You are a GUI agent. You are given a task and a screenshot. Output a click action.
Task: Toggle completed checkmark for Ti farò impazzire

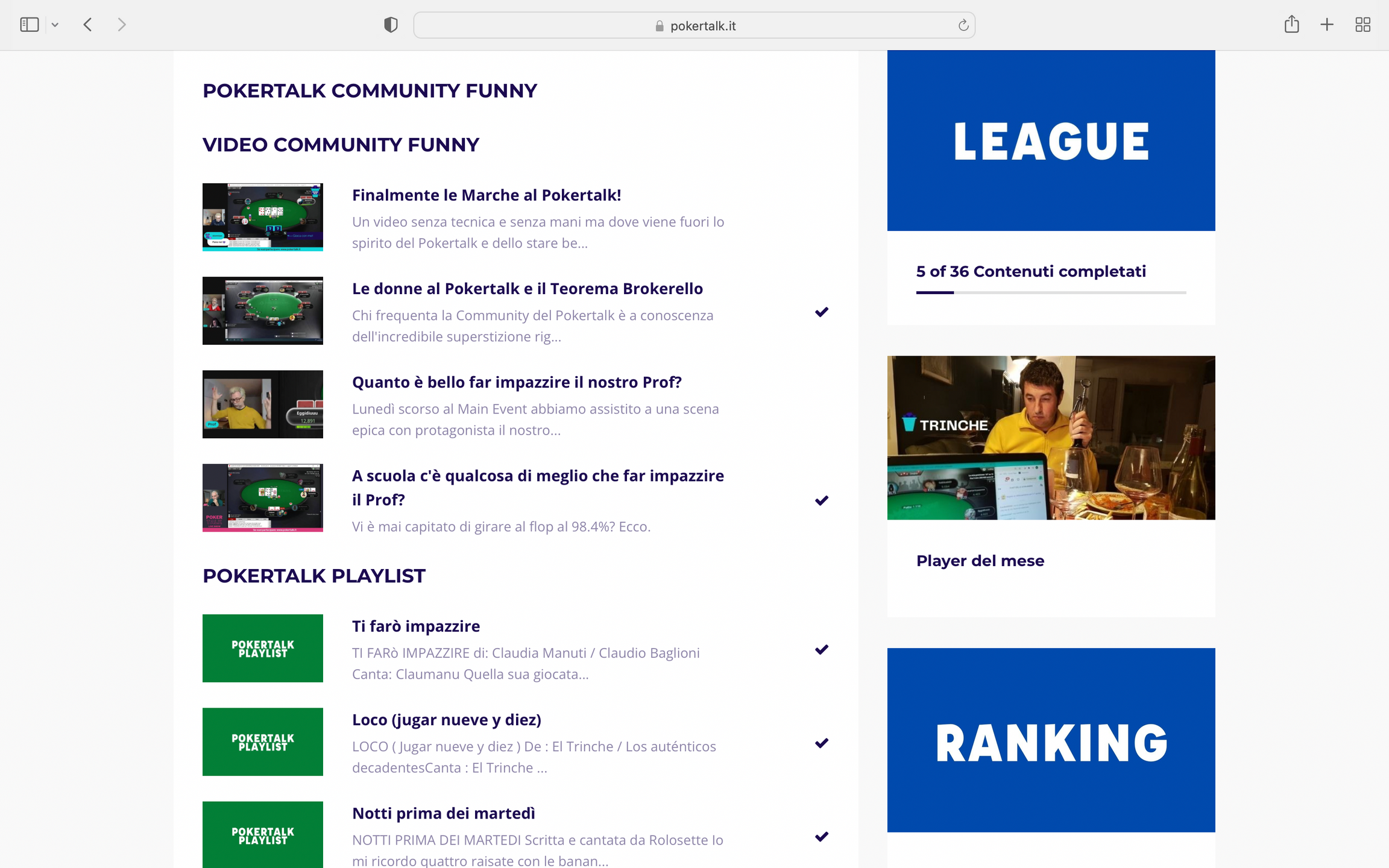(x=821, y=649)
